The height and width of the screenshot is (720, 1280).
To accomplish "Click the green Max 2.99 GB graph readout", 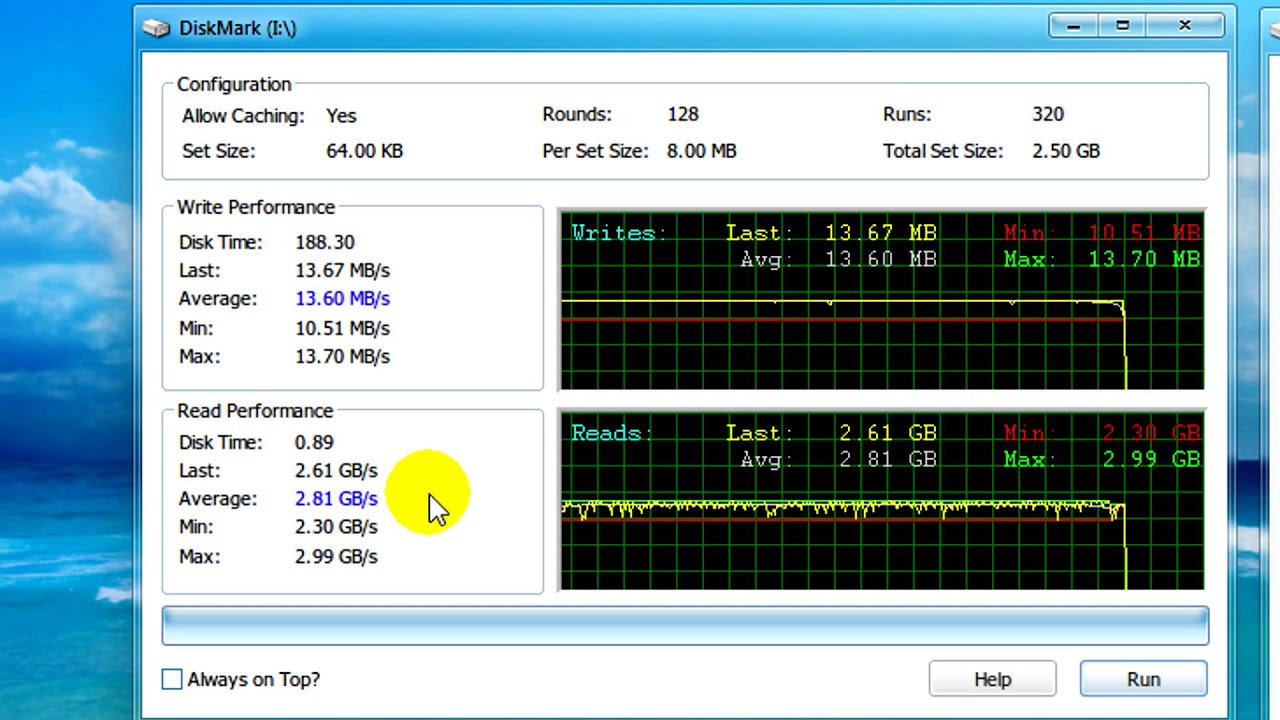I will tap(1102, 460).
